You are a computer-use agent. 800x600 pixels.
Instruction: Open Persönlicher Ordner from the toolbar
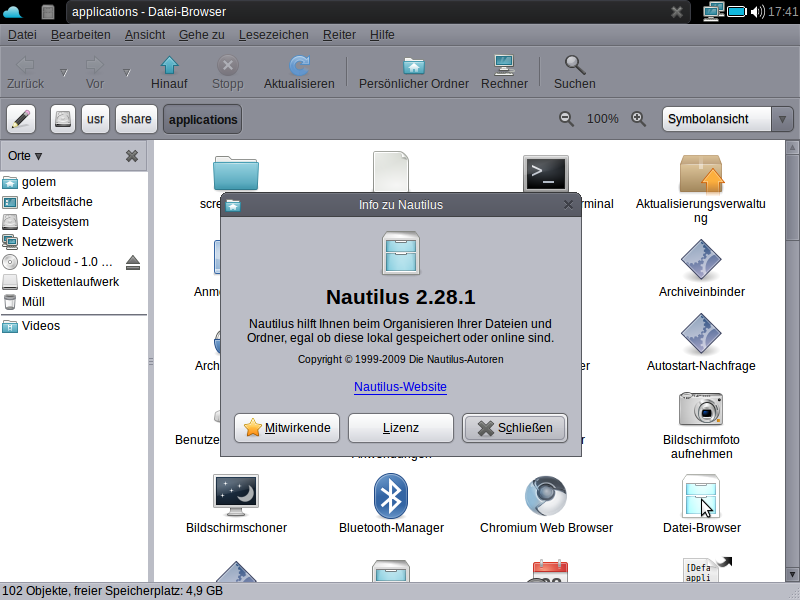tap(413, 70)
